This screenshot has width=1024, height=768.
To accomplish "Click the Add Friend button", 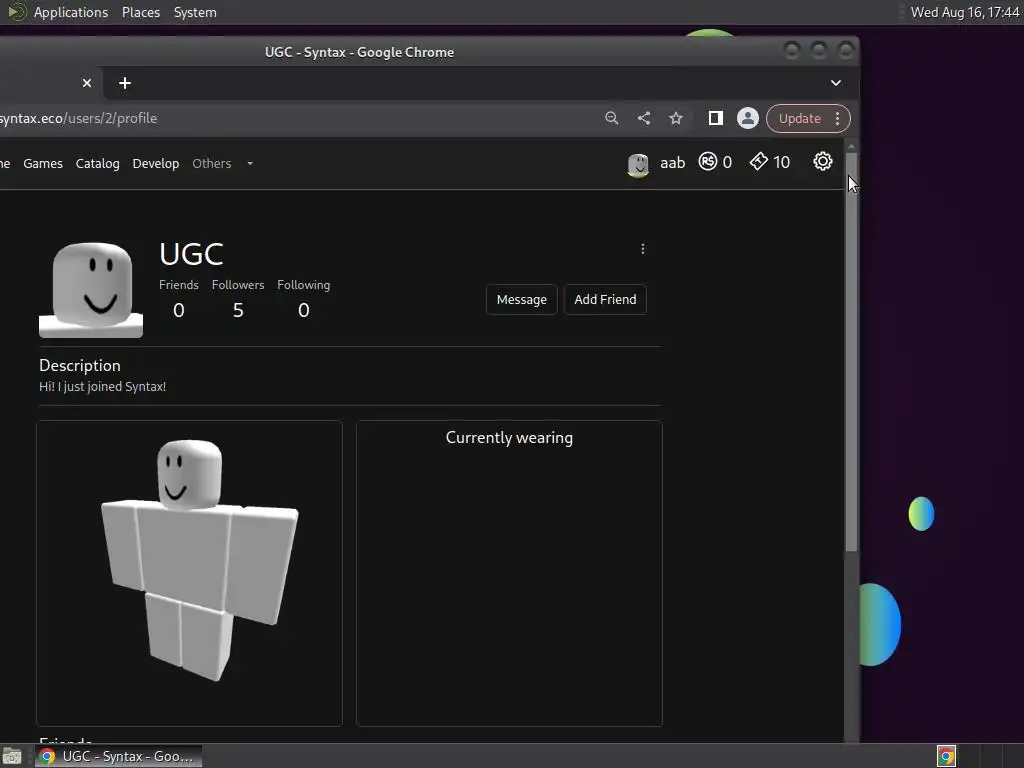I will click(x=605, y=299).
